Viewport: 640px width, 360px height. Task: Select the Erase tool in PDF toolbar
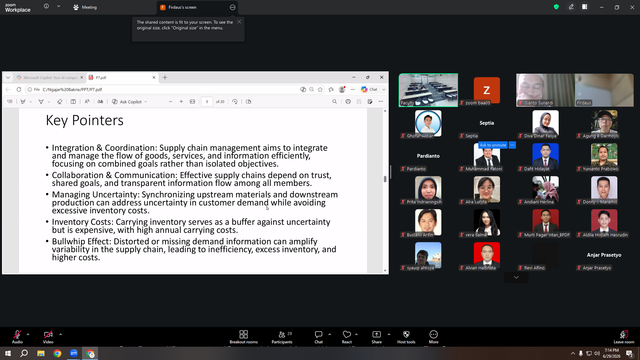(60, 102)
